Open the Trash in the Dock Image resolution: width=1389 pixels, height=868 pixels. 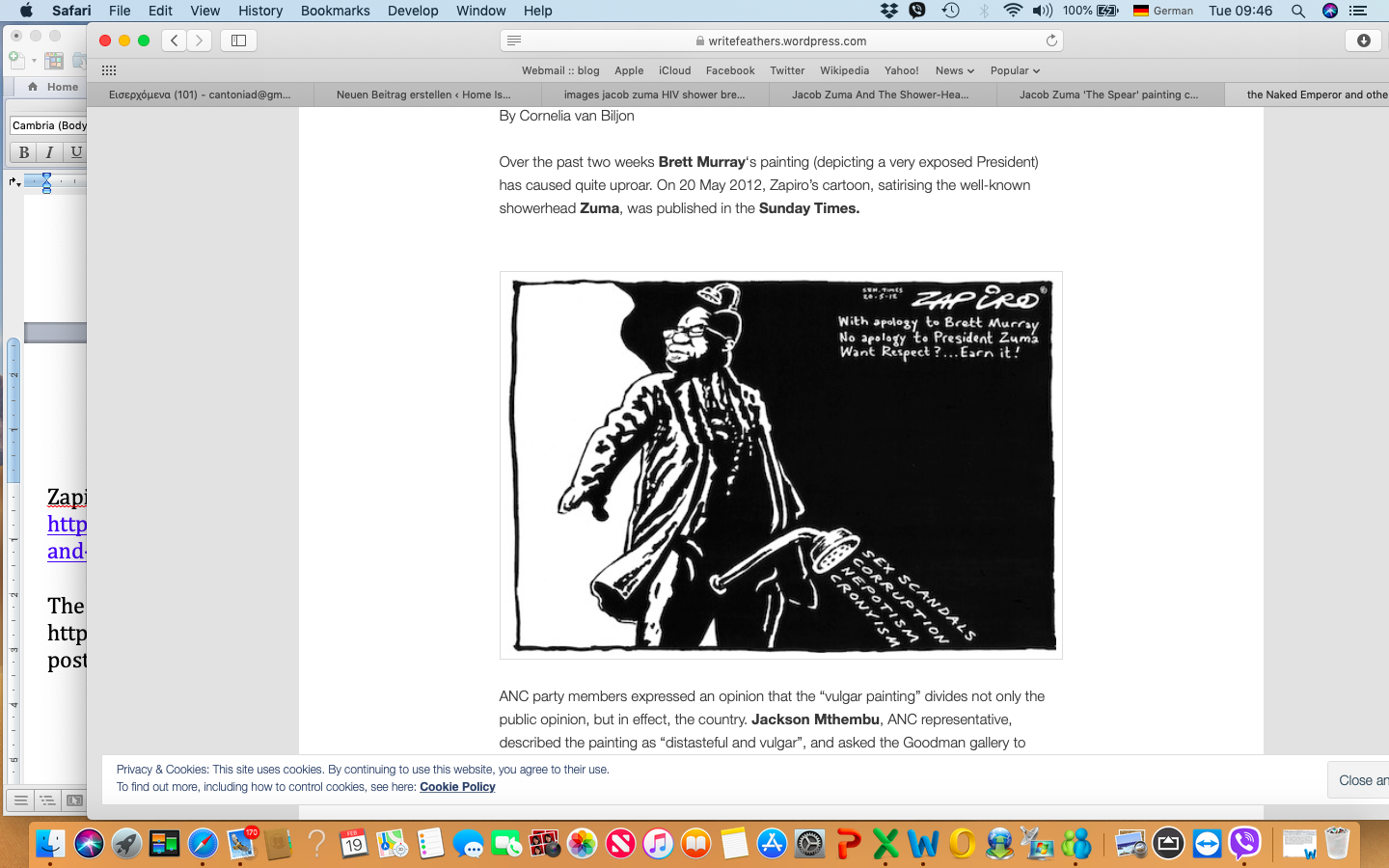coord(1337,844)
